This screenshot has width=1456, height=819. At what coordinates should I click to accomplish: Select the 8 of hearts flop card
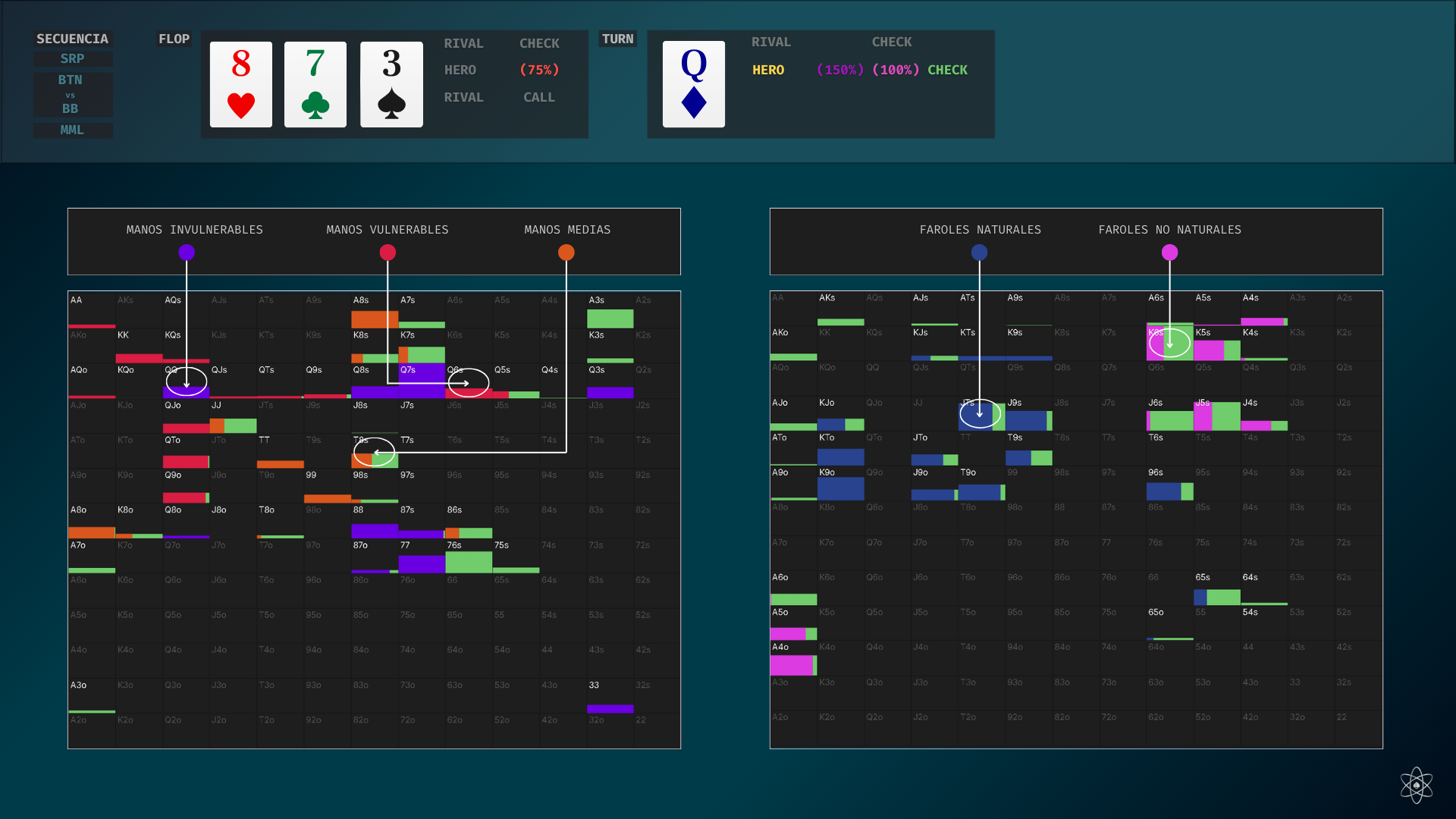(241, 84)
